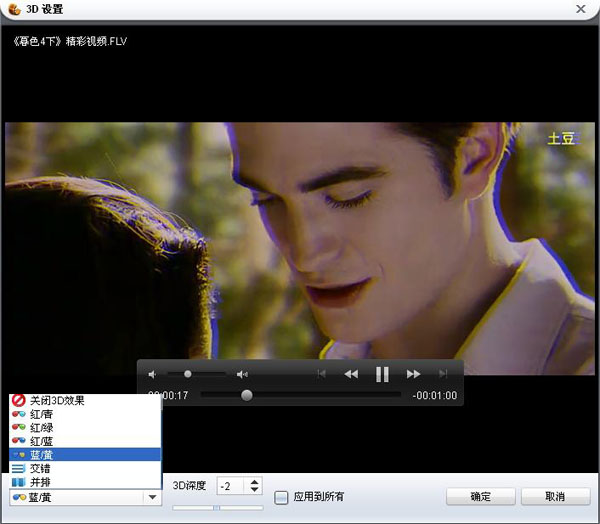Image resolution: width=600 pixels, height=524 pixels.
Task: Click the fast forward button
Action: click(x=413, y=374)
